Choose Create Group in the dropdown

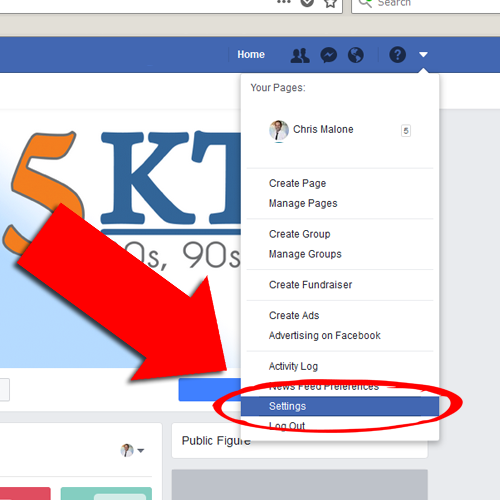299,234
